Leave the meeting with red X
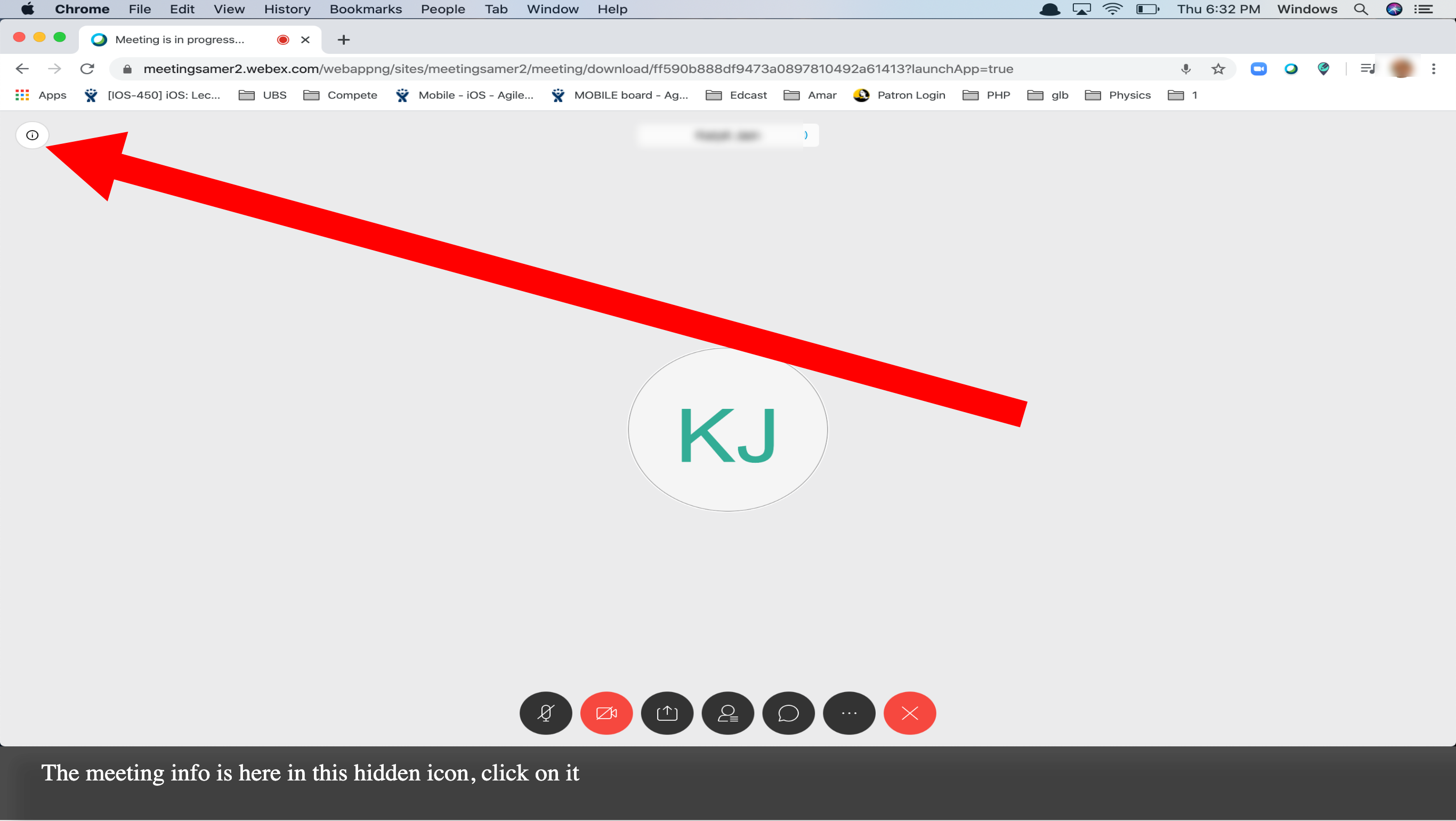Viewport: 1456px width, 821px height. coord(909,713)
